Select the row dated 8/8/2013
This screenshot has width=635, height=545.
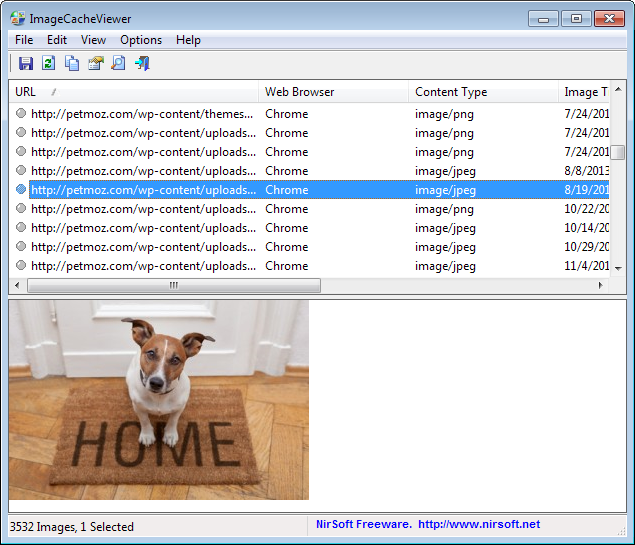tap(309, 171)
